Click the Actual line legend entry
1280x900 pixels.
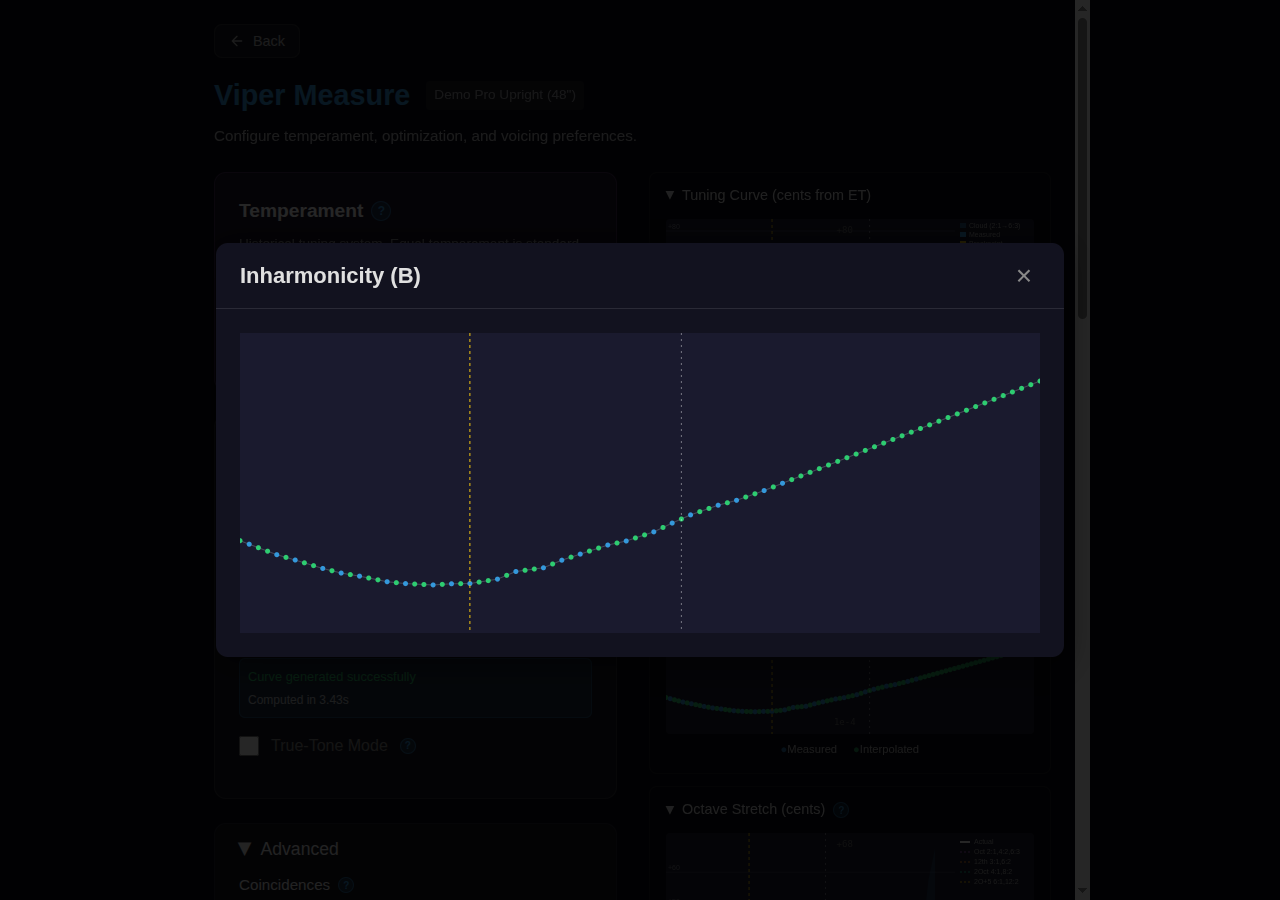click(x=985, y=842)
